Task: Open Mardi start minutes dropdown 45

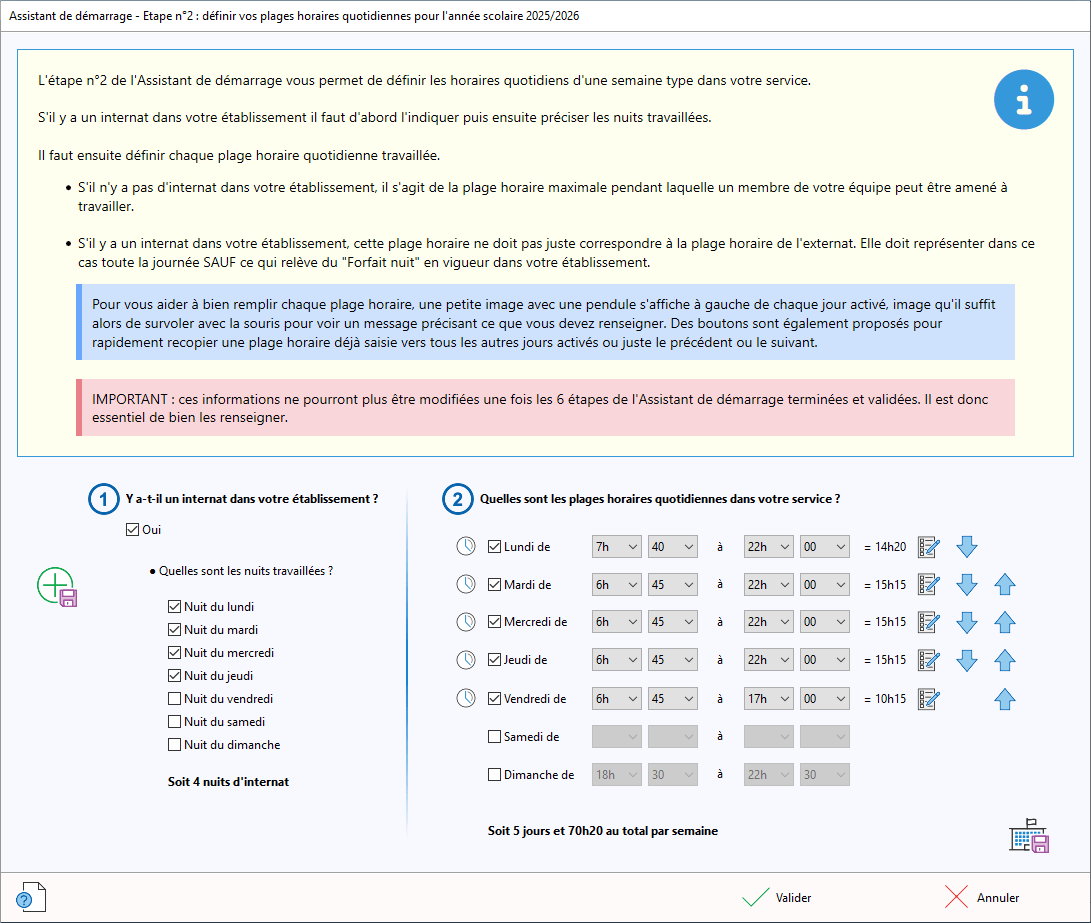Action: (x=673, y=585)
